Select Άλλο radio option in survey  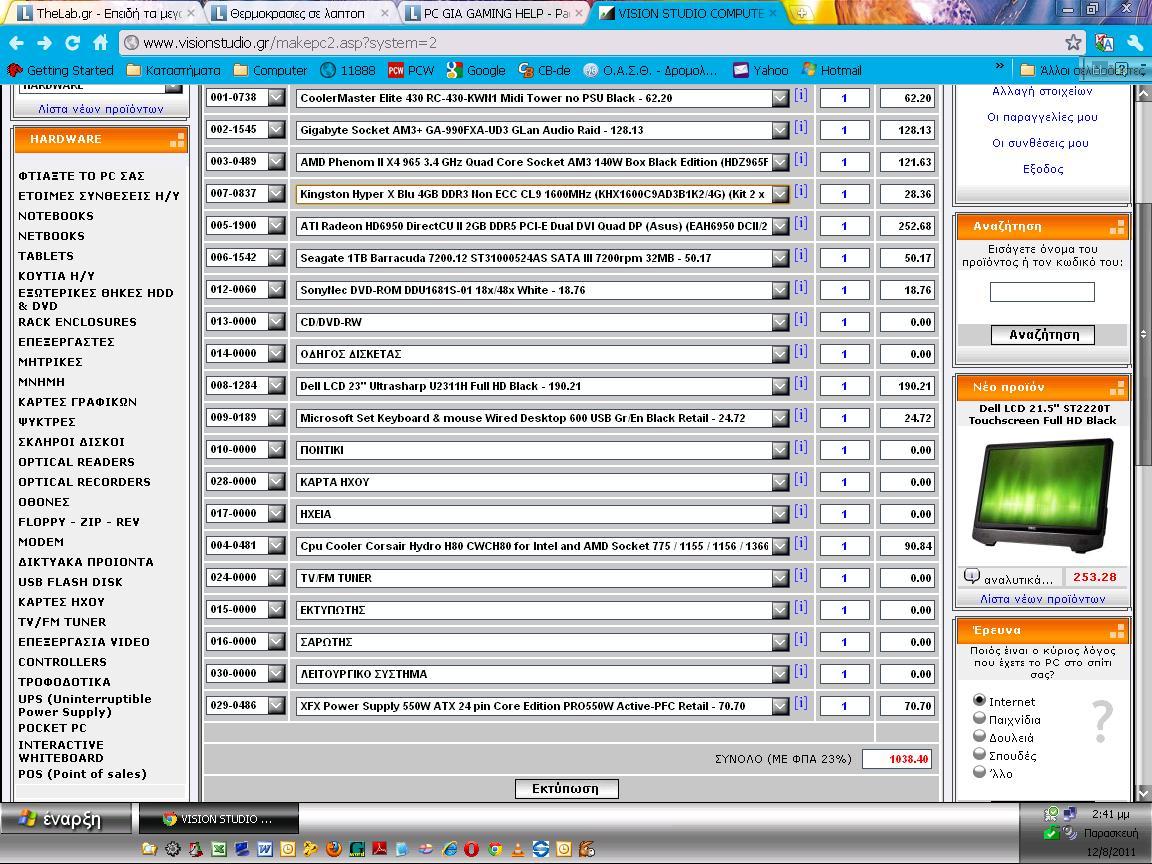point(979,772)
